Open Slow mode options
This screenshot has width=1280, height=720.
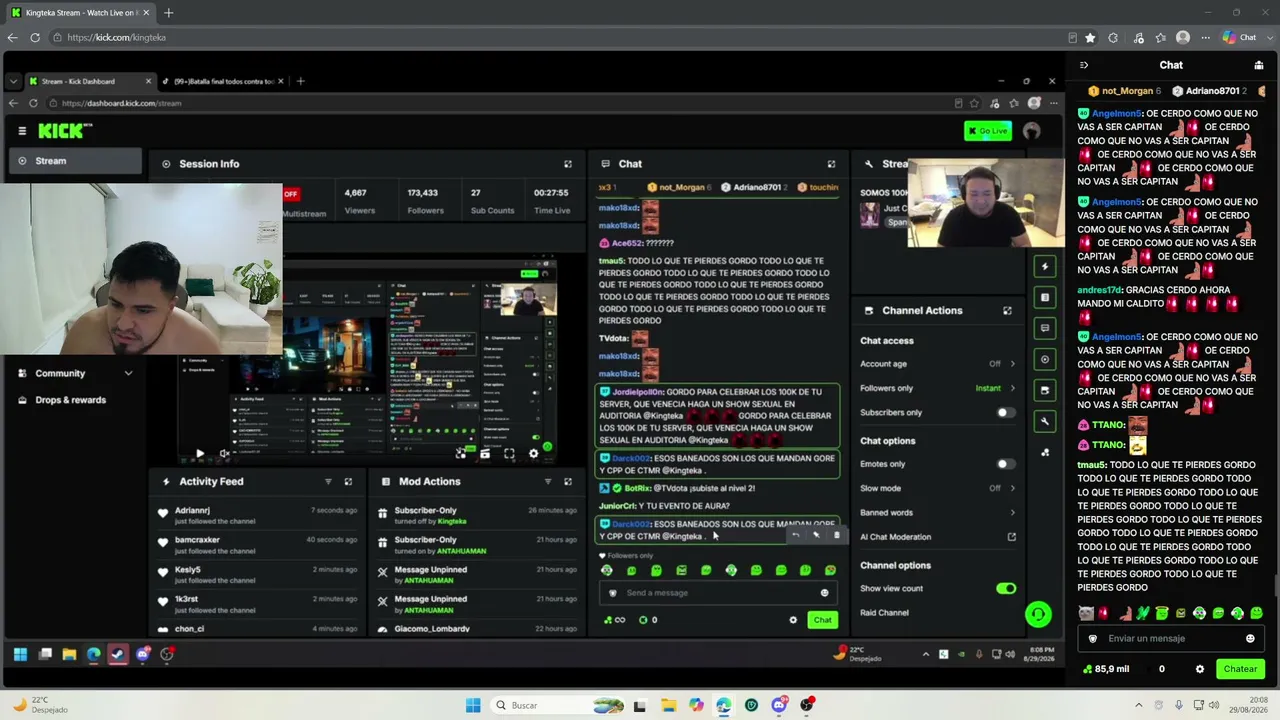[937, 488]
